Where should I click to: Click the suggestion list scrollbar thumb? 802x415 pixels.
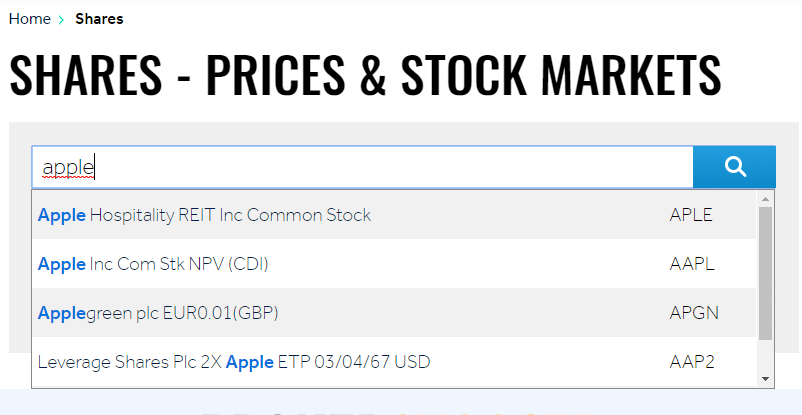[x=765, y=272]
